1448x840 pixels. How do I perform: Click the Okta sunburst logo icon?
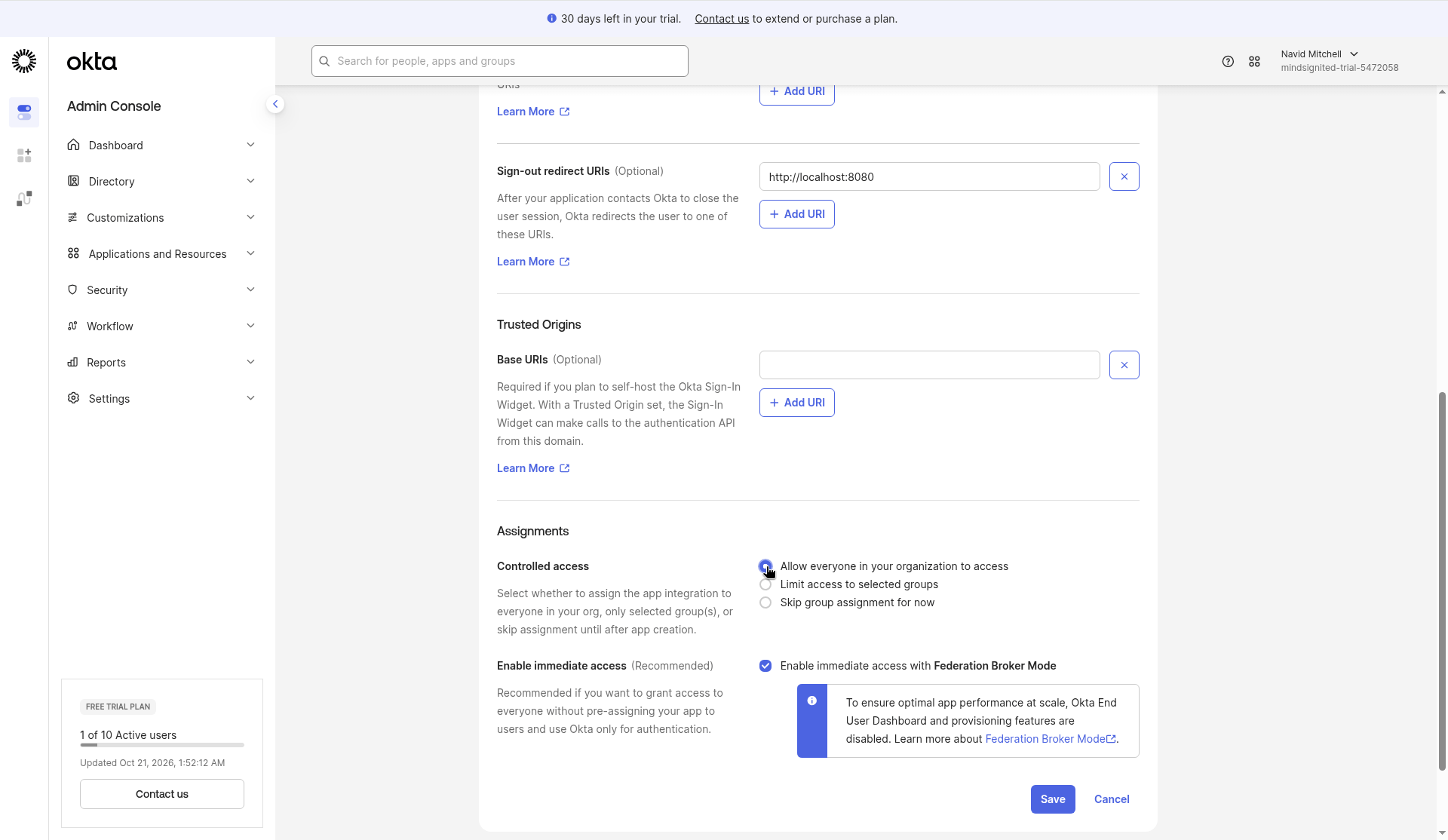click(24, 61)
